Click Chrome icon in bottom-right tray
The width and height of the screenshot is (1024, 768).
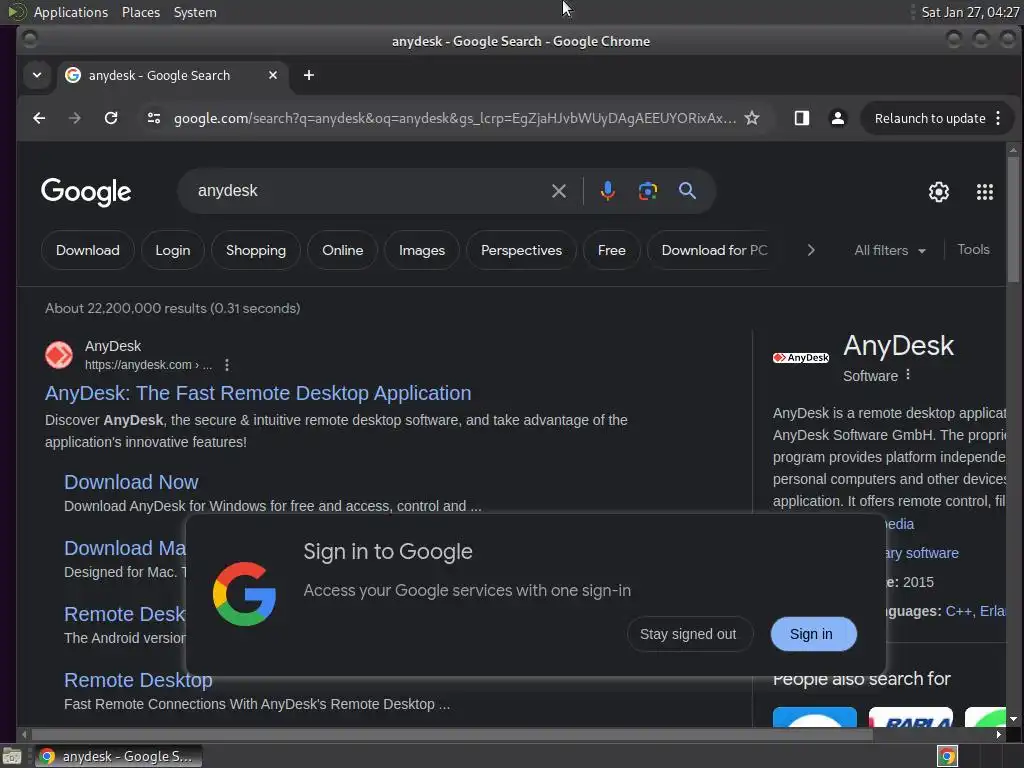(947, 756)
